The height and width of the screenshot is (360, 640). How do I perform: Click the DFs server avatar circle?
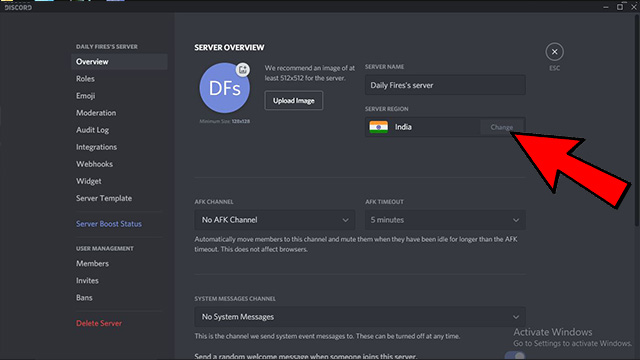[x=224, y=88]
